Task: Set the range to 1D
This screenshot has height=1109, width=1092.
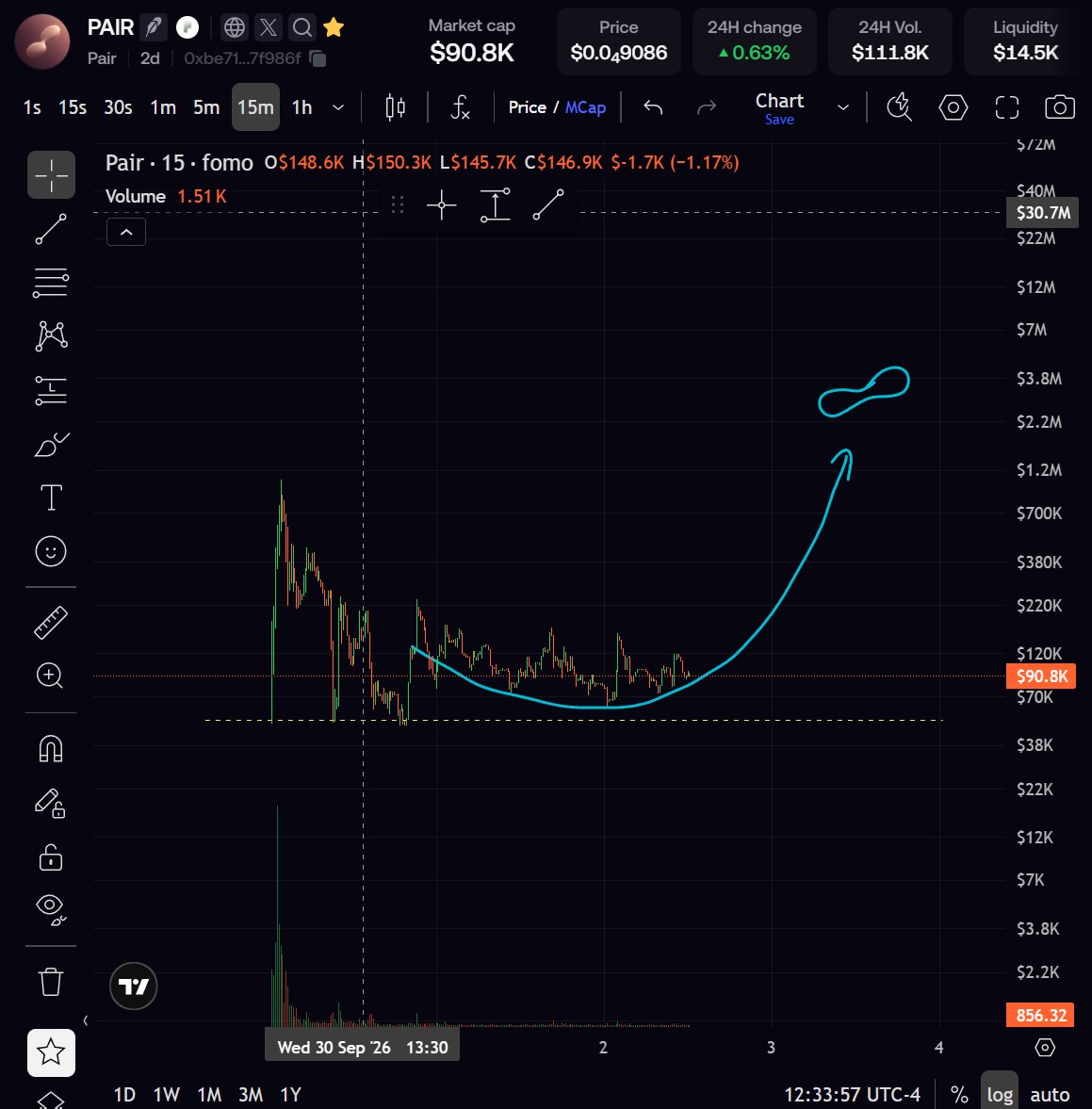Action: (124, 1095)
